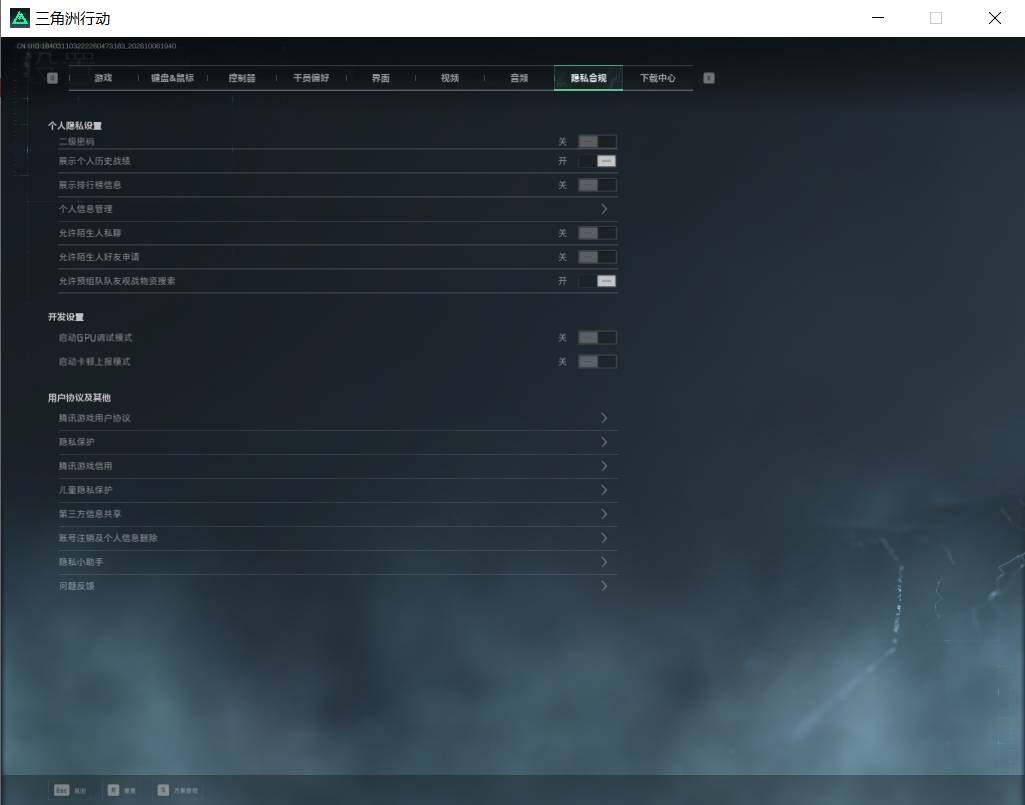
Task: Select the 音频 tab
Action: 519,78
